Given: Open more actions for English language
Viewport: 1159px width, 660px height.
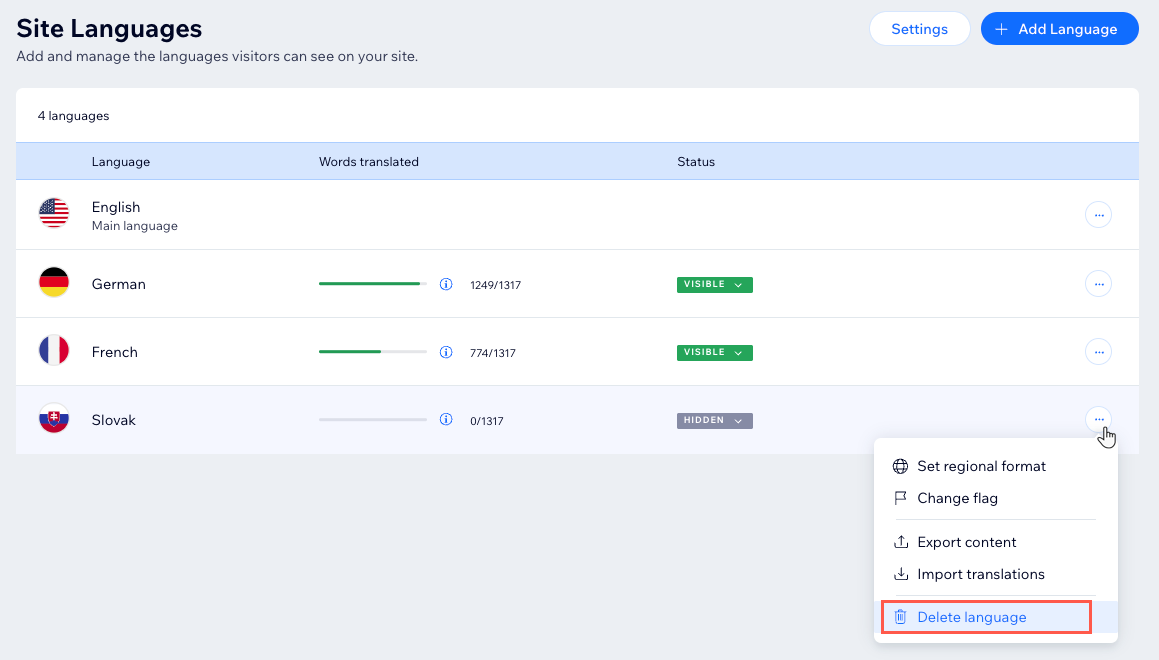Looking at the screenshot, I should coord(1098,214).
